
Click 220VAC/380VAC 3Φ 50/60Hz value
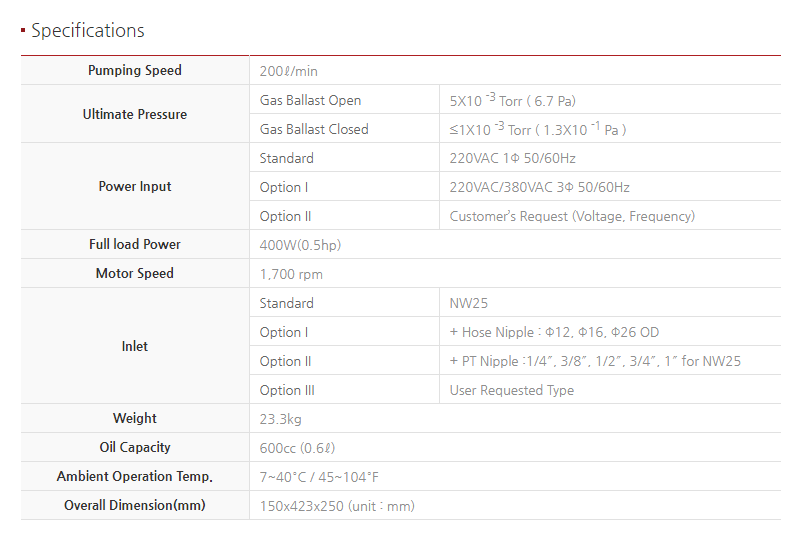tap(539, 187)
